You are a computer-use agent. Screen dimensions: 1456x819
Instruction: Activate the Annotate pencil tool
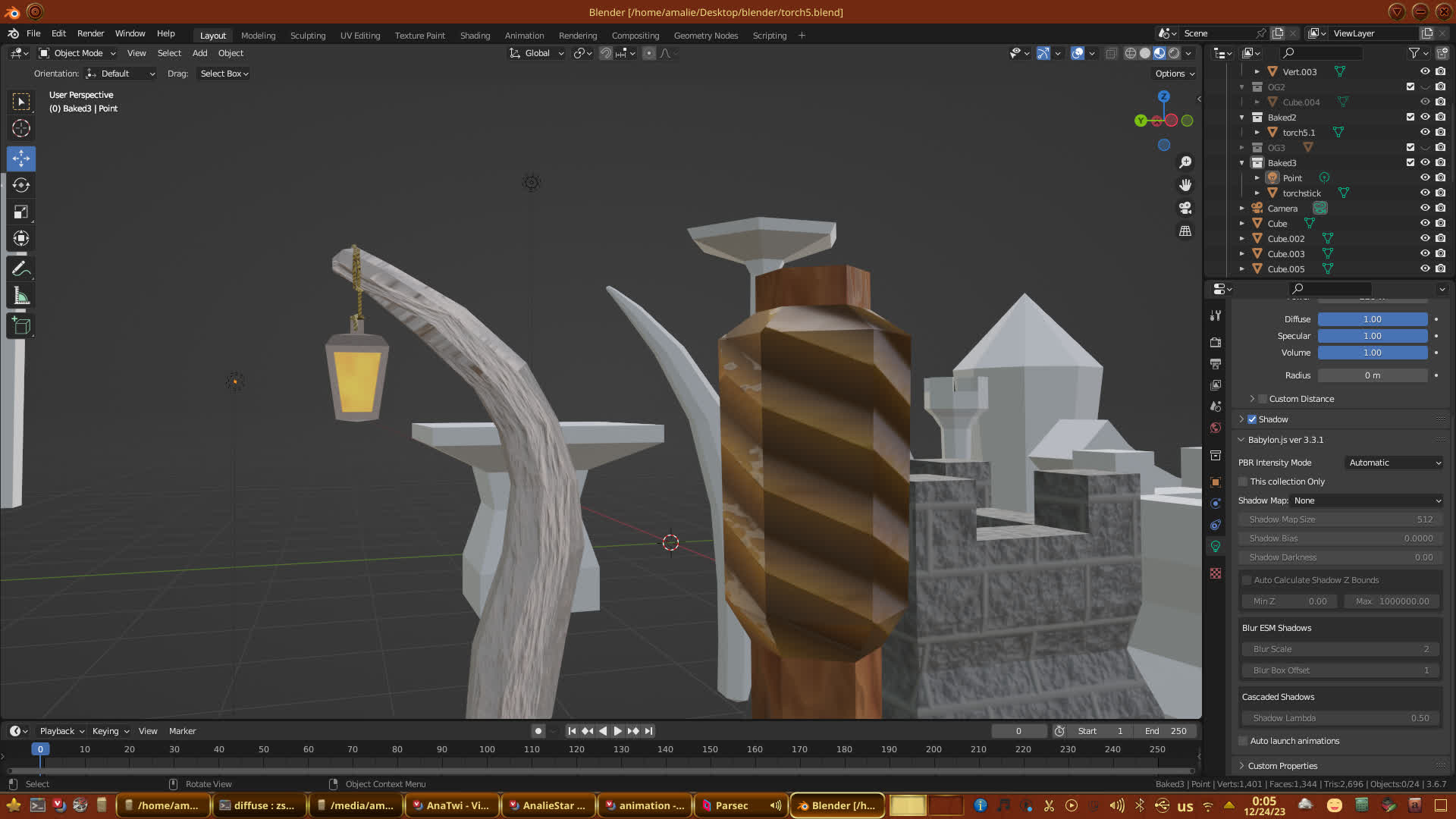pyautogui.click(x=21, y=269)
